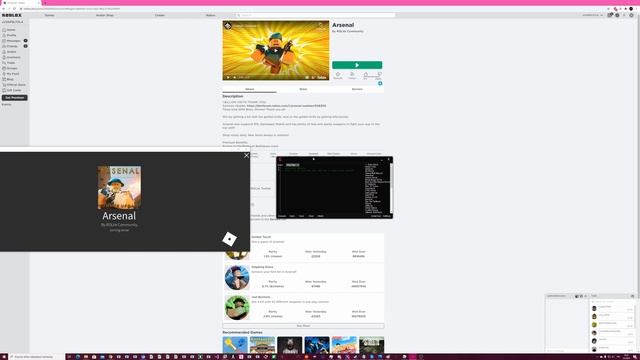Open the link in the game description

[286, 106]
